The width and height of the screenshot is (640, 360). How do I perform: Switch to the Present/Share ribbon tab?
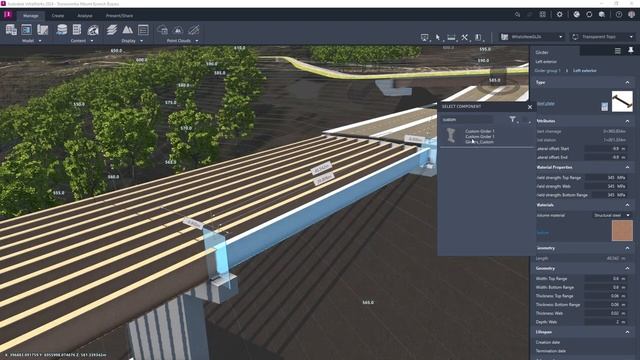point(120,16)
